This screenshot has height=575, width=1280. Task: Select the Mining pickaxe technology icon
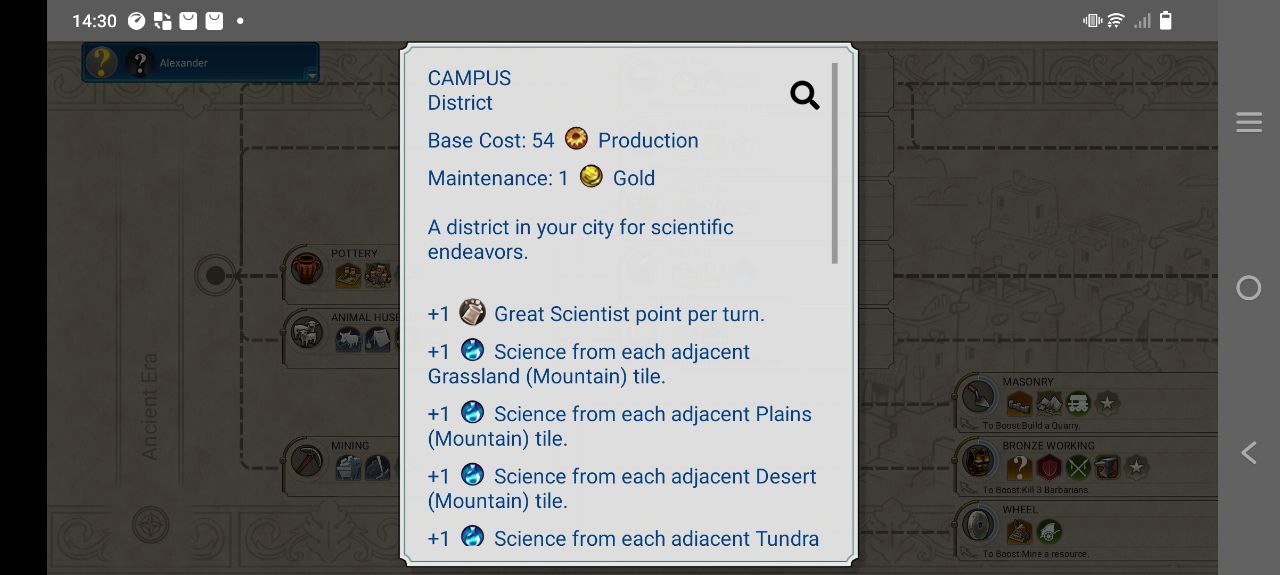tap(307, 460)
